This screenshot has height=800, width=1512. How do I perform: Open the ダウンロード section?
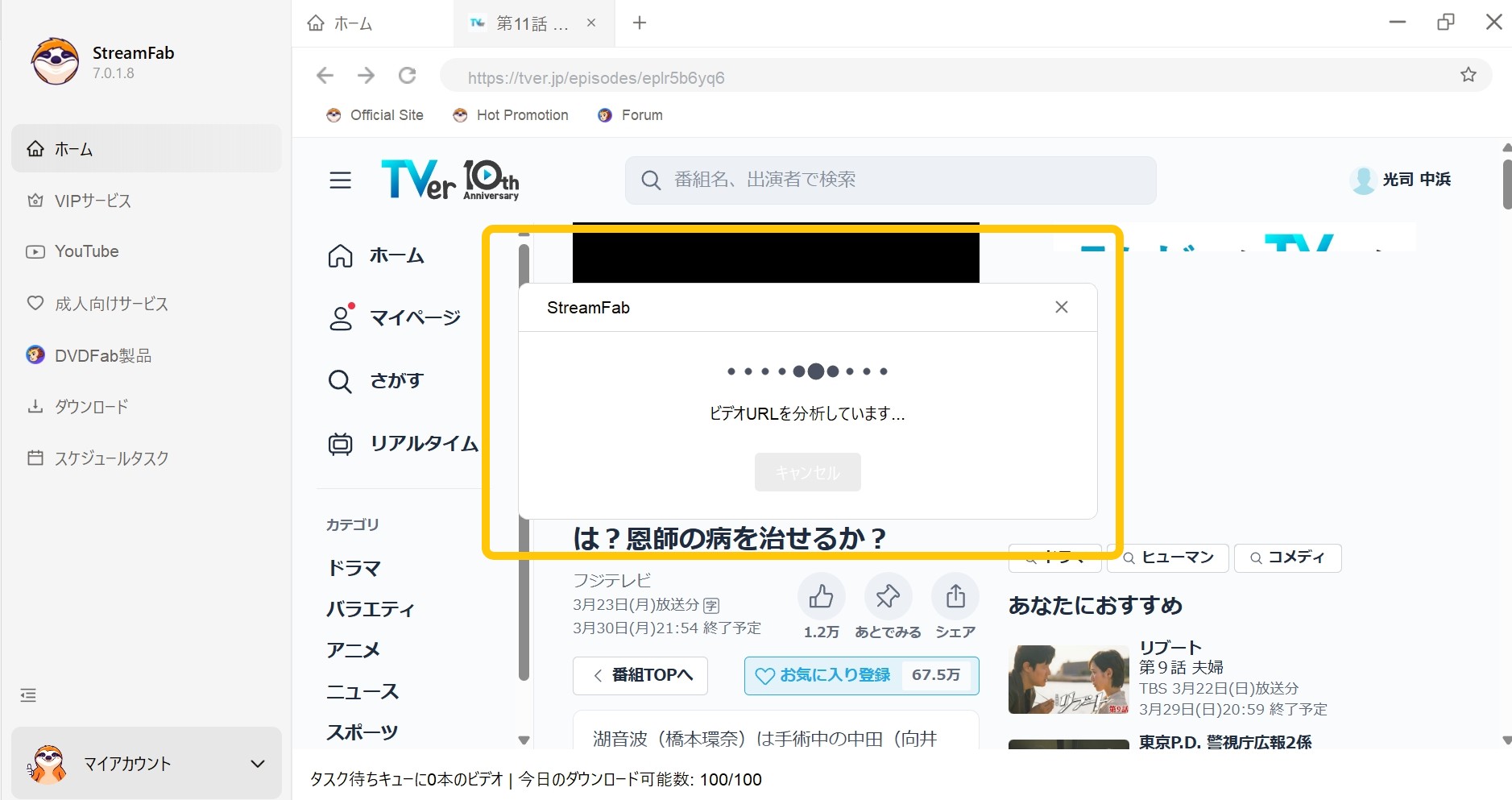[91, 407]
